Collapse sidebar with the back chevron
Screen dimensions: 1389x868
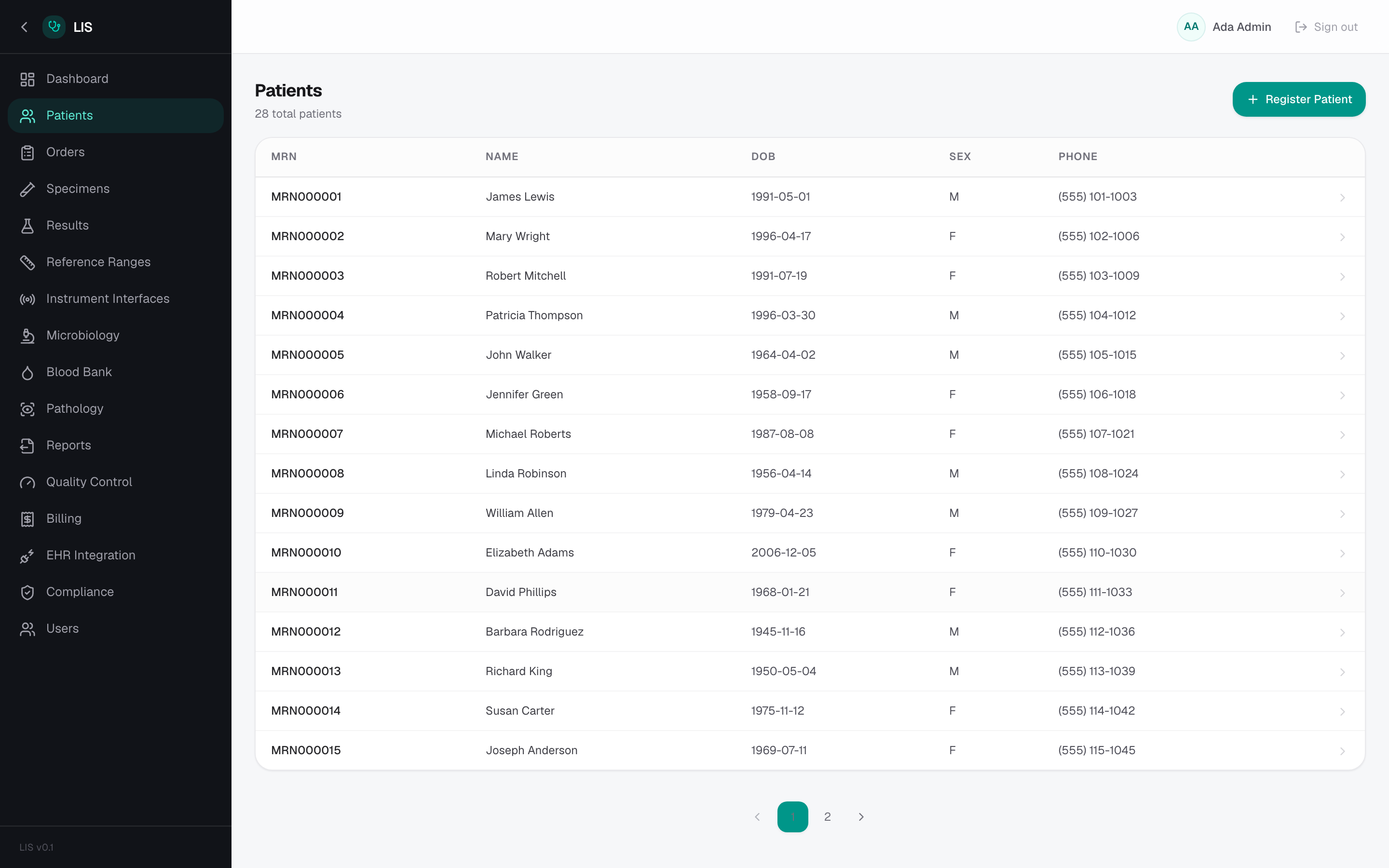24,27
